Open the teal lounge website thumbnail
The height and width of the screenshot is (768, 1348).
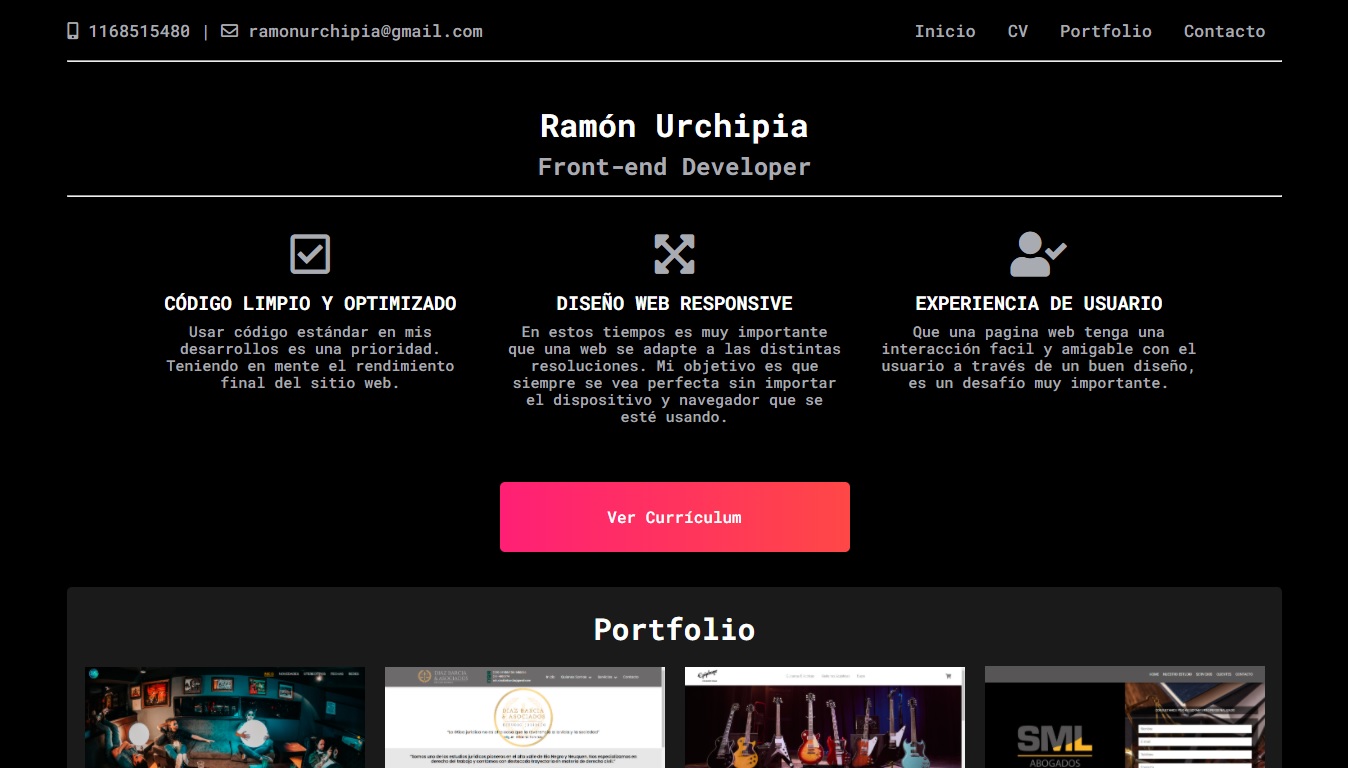point(225,717)
